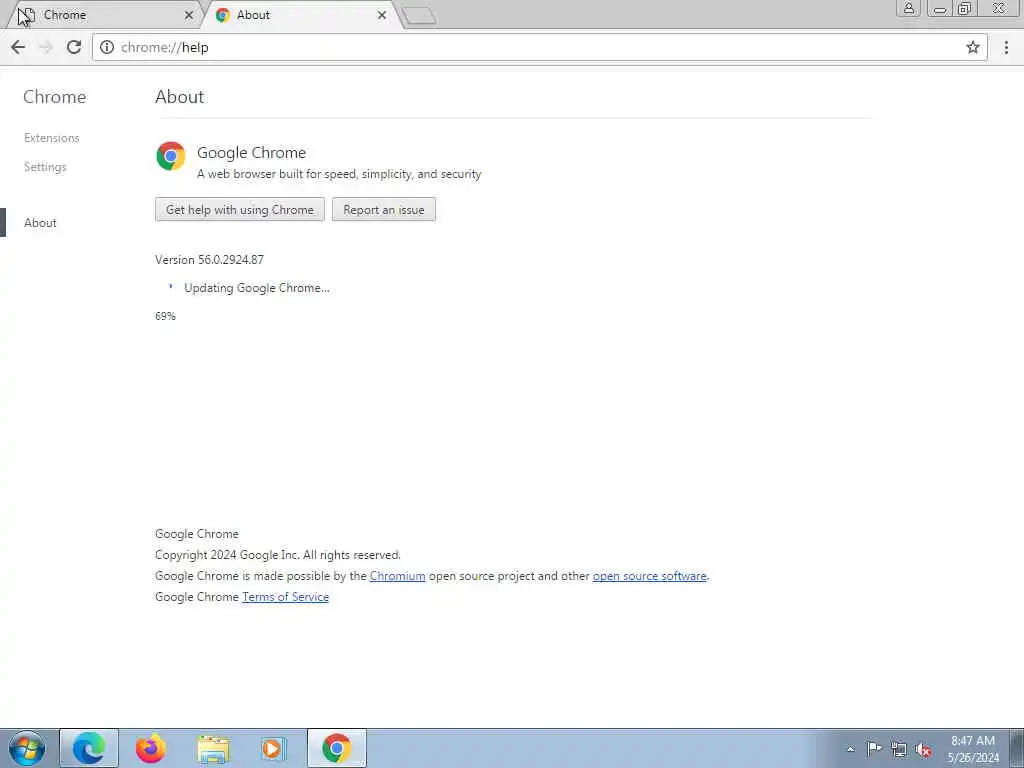Open Chrome's three-dot menu
The height and width of the screenshot is (768, 1024).
click(x=1006, y=47)
